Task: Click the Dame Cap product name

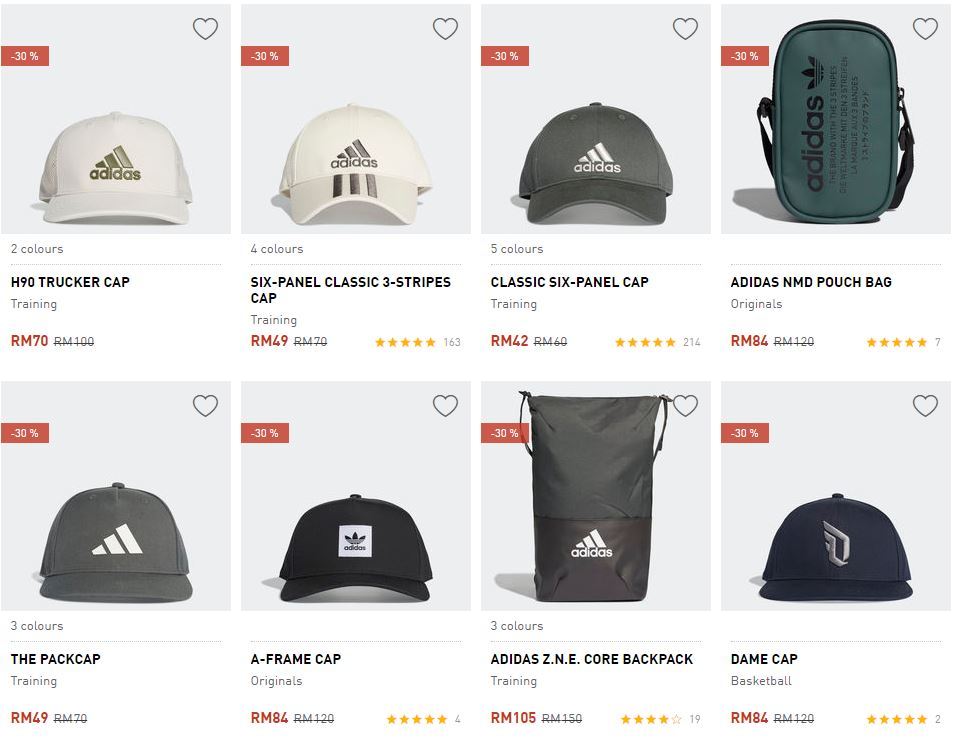Action: (x=764, y=659)
